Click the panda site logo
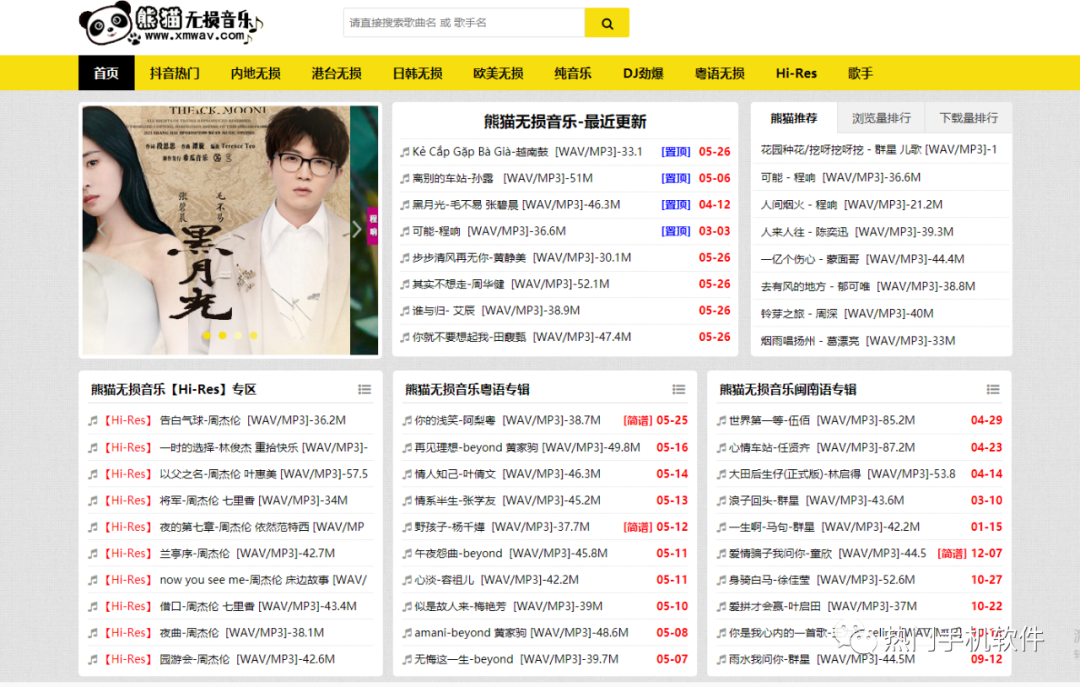This screenshot has height=687, width=1080. pos(171,24)
